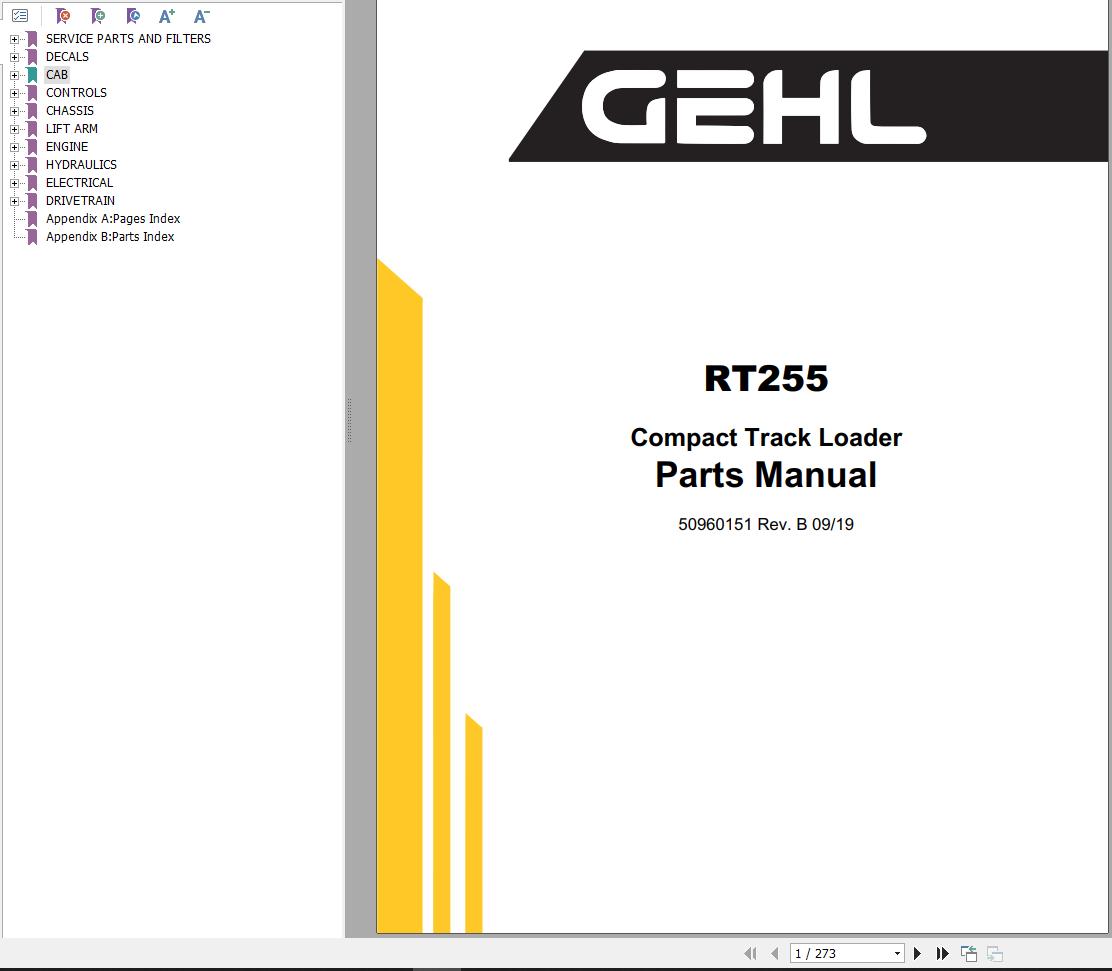Open Appendix B:Parts Index bookmark
Viewport: 1112px width, 971px height.
click(110, 237)
